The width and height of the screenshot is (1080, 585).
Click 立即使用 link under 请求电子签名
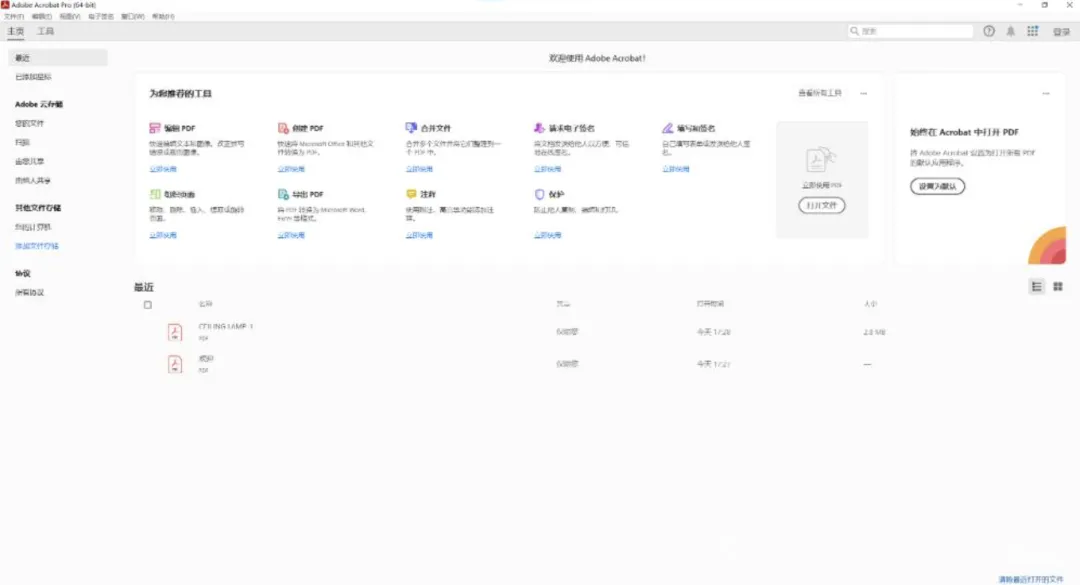[548, 169]
